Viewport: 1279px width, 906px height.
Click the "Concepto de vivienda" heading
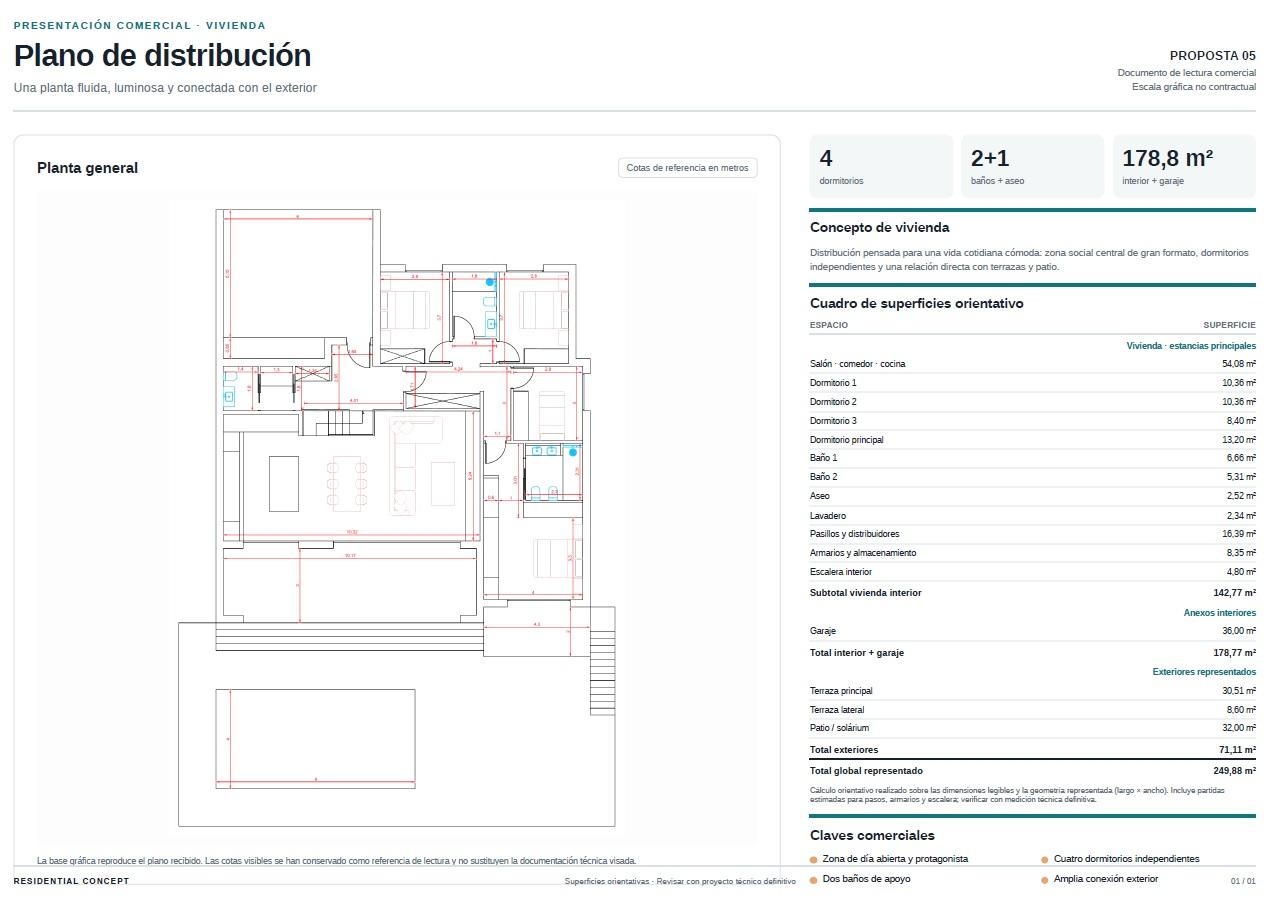pyautogui.click(x=879, y=228)
